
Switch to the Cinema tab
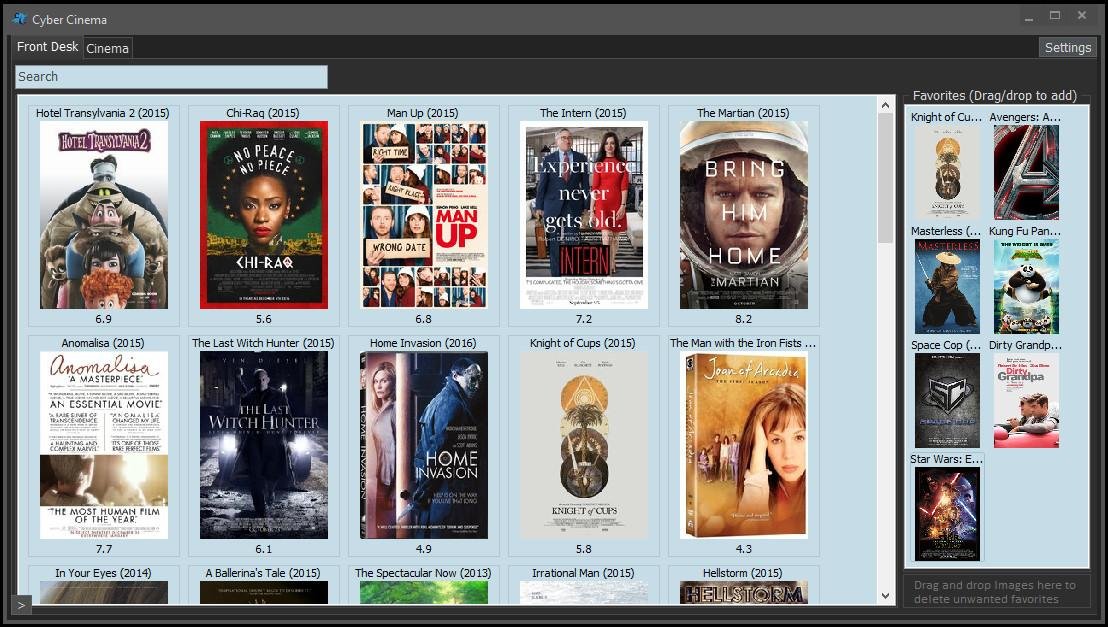(x=107, y=47)
